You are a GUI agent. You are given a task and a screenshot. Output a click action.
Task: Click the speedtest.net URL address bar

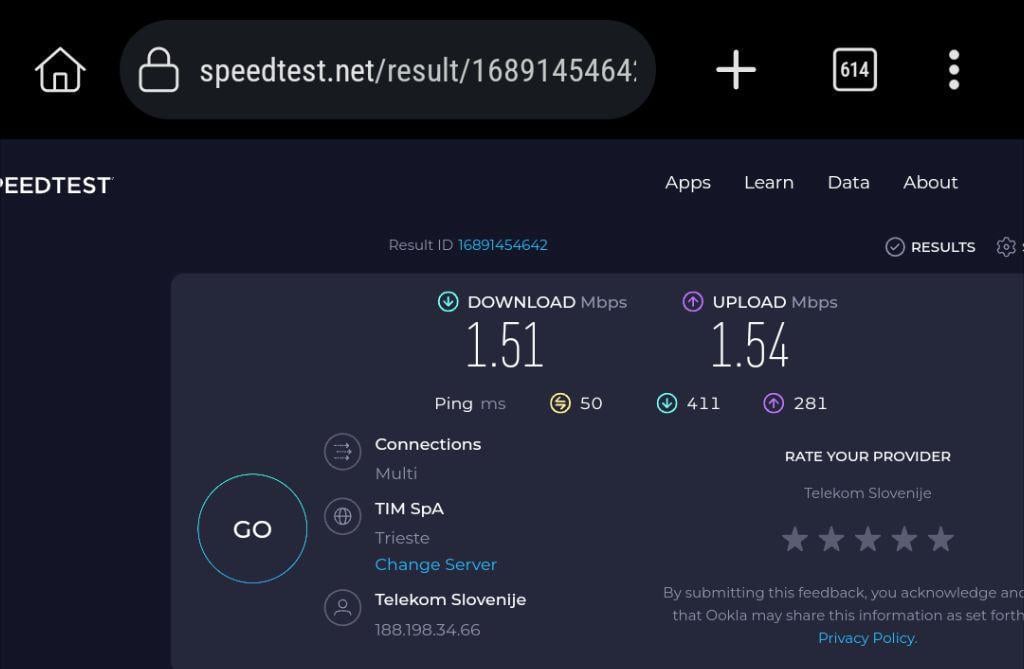coord(387,69)
